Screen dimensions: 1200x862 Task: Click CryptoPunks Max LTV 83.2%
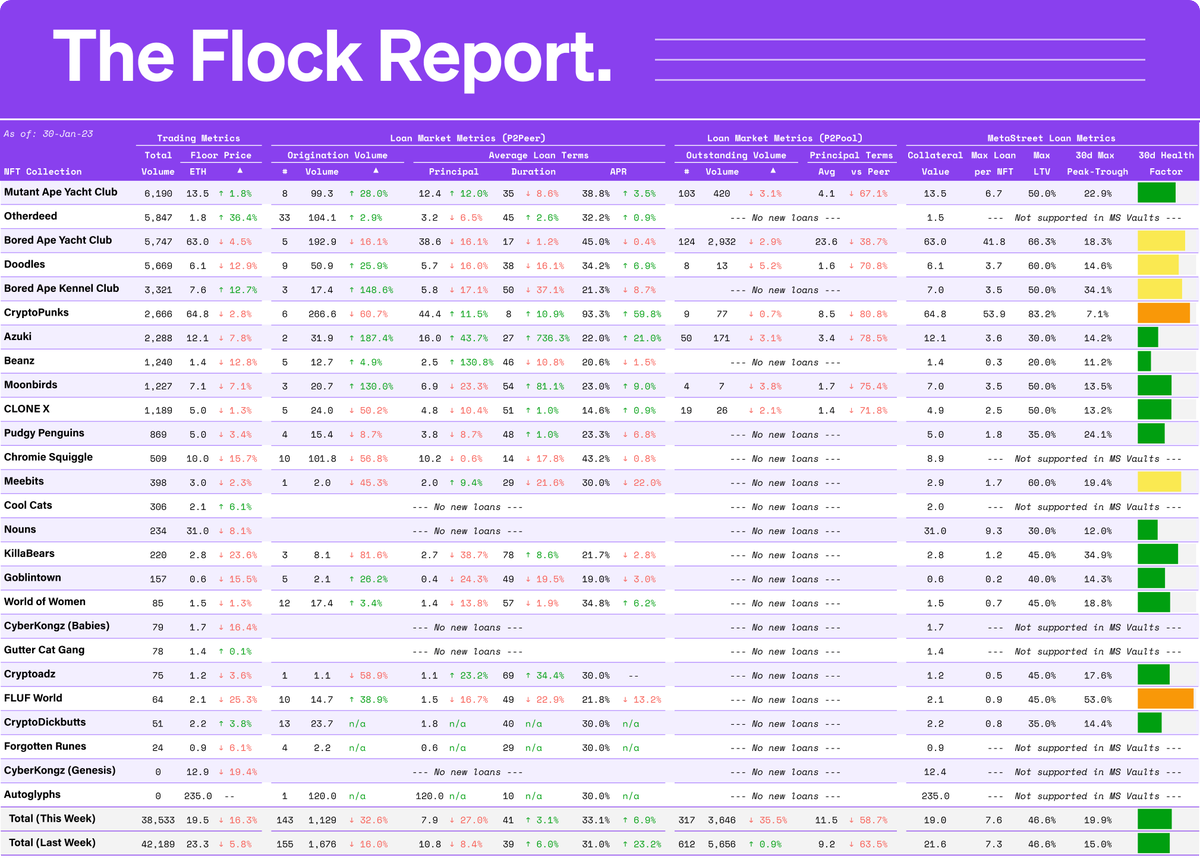[1041, 313]
